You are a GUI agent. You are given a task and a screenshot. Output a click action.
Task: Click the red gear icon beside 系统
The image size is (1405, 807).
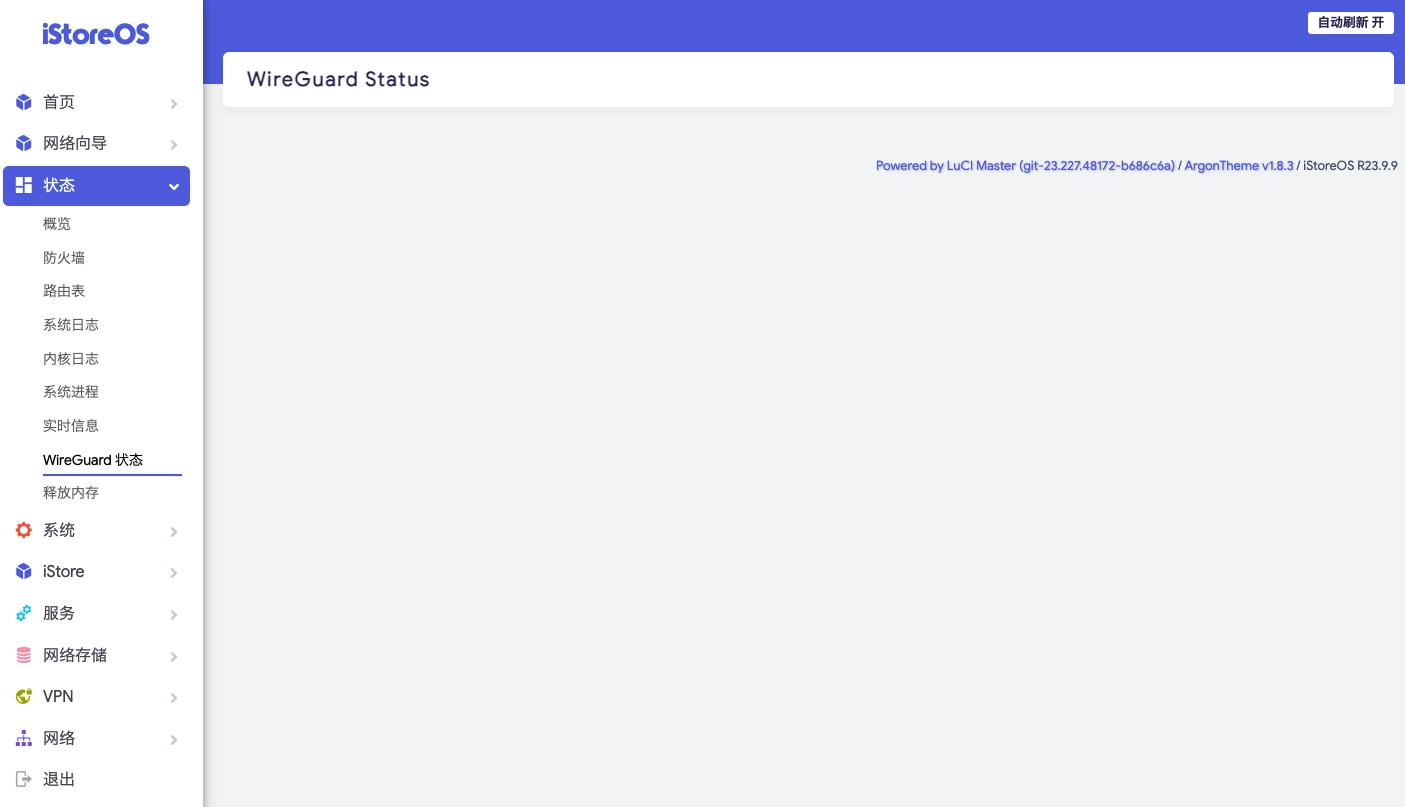click(x=24, y=530)
